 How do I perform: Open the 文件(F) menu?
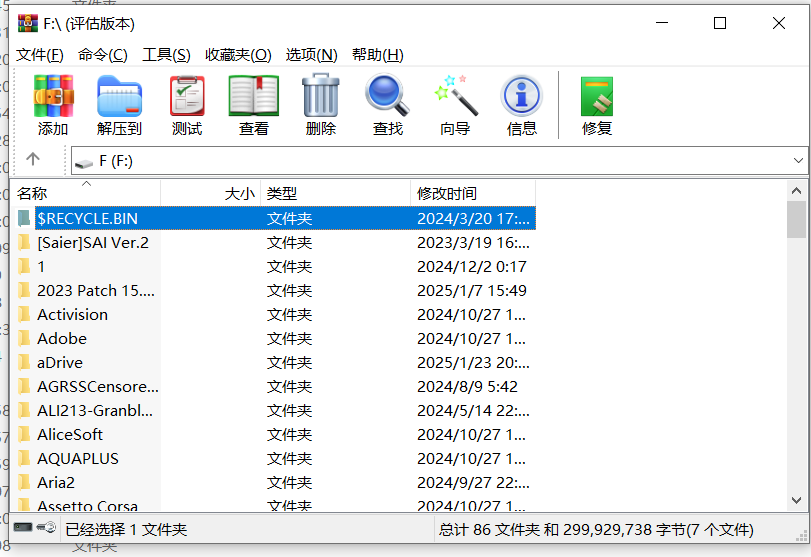click(x=40, y=55)
